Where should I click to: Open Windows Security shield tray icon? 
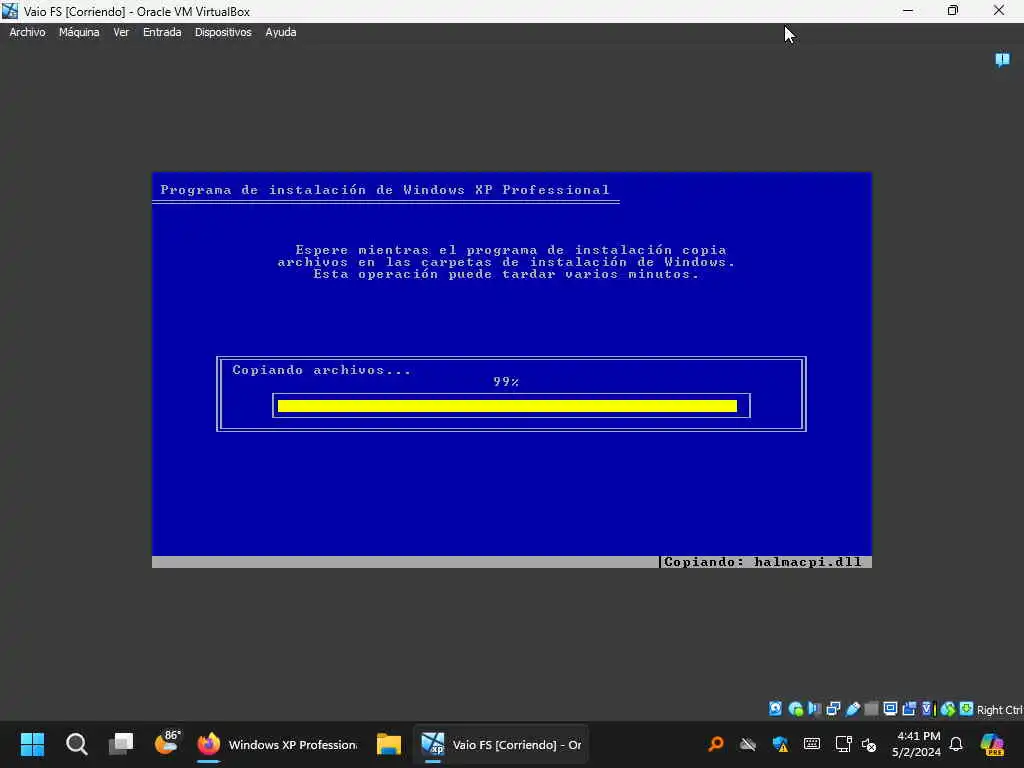[780, 744]
